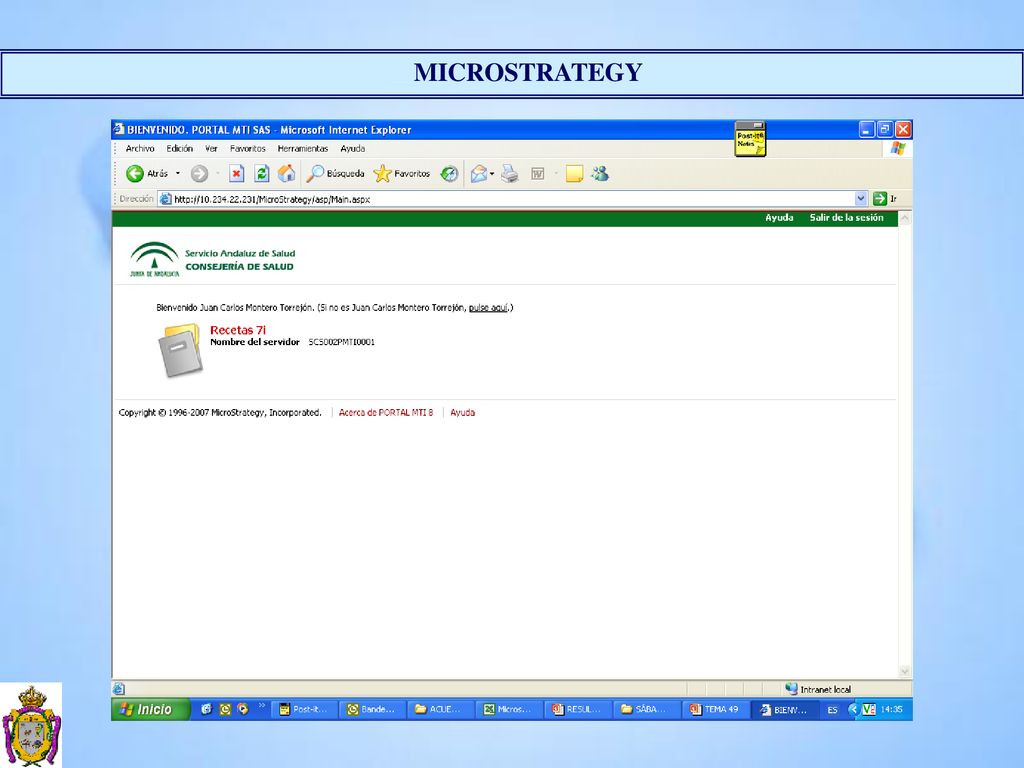Image resolution: width=1024 pixels, height=768 pixels.
Task: Open the Herramientas menu
Action: (303, 149)
